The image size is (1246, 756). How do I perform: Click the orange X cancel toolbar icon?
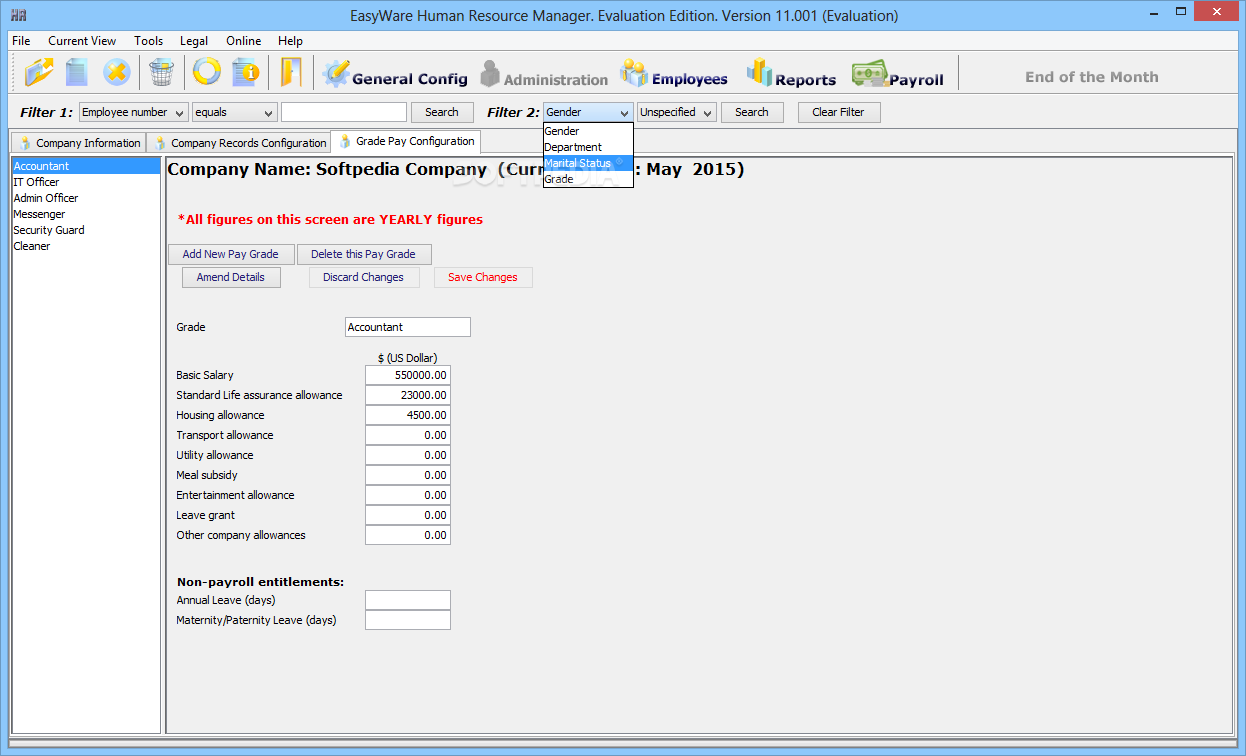116,72
